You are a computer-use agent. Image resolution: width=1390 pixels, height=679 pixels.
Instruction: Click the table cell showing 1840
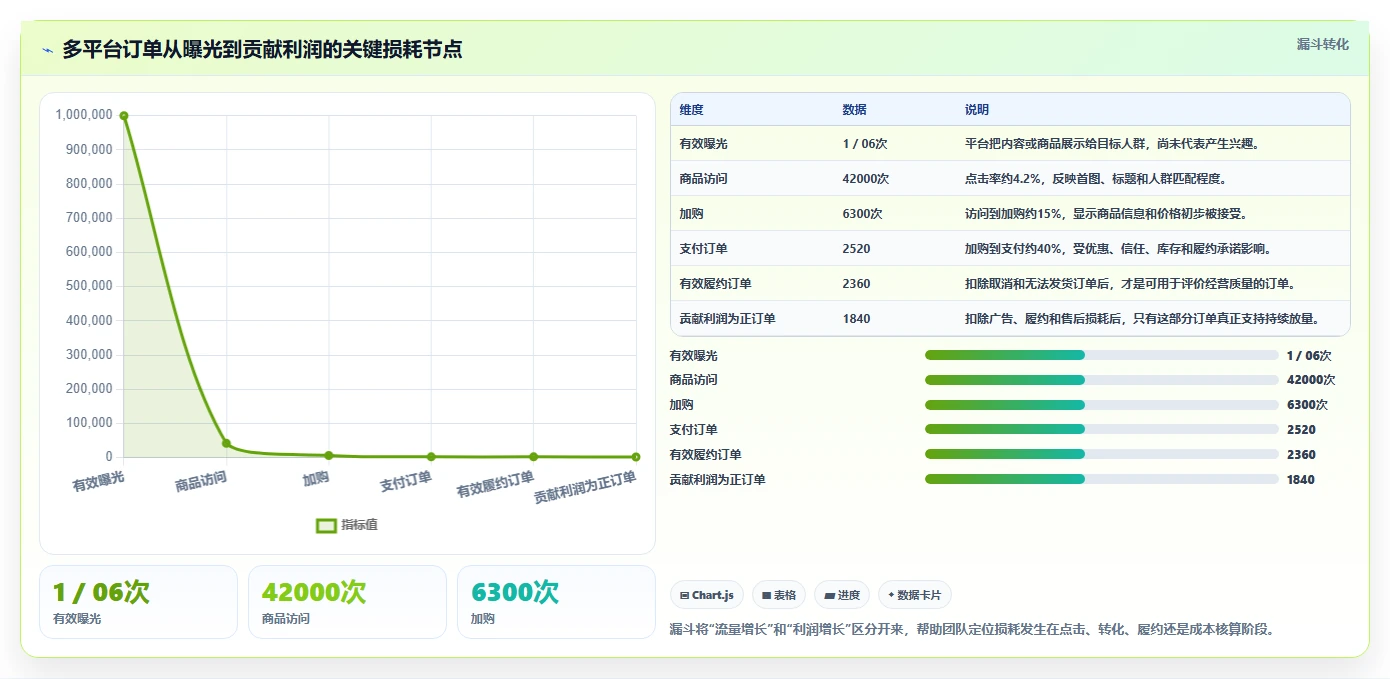857,319
